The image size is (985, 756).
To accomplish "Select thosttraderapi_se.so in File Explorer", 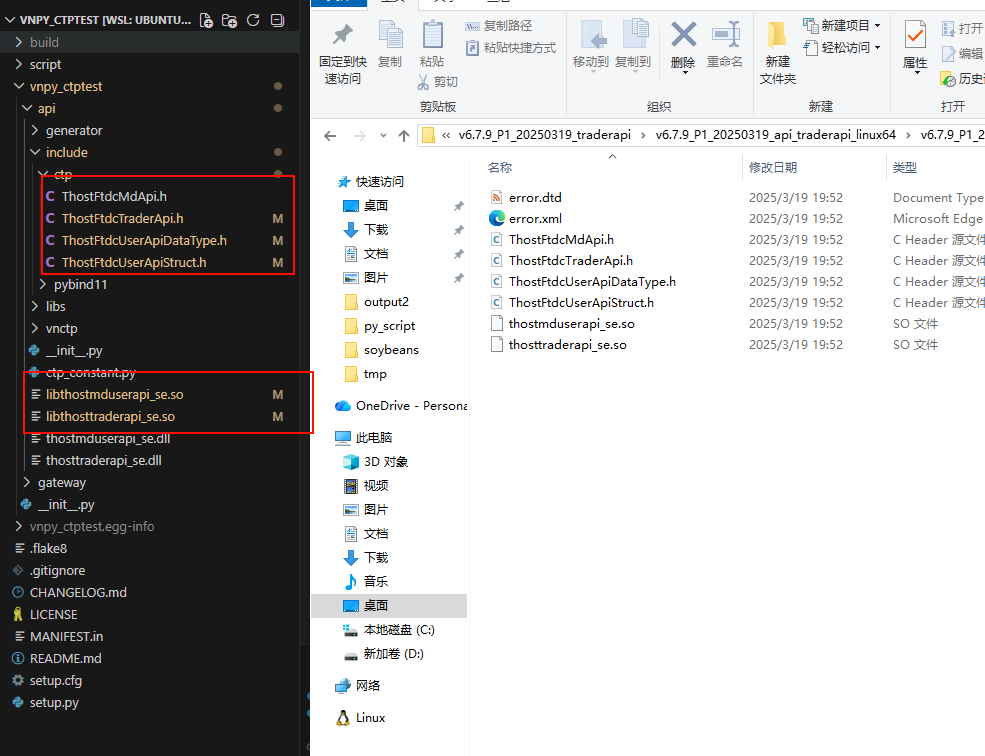I will [567, 344].
